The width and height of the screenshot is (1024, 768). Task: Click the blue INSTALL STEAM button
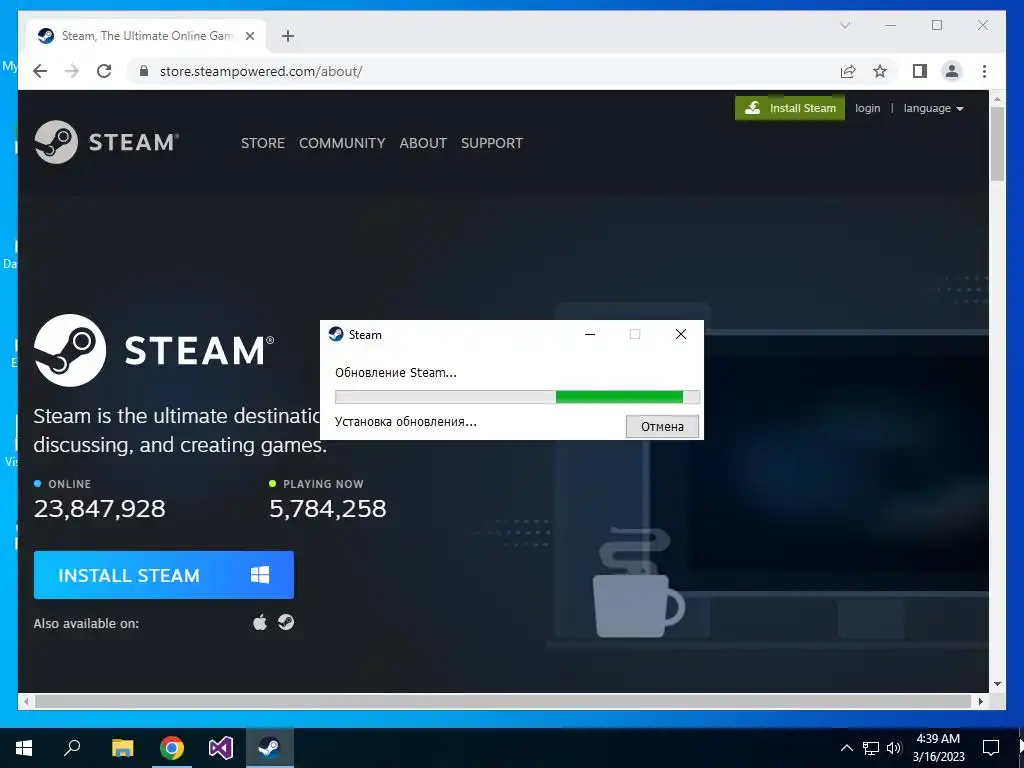(164, 575)
